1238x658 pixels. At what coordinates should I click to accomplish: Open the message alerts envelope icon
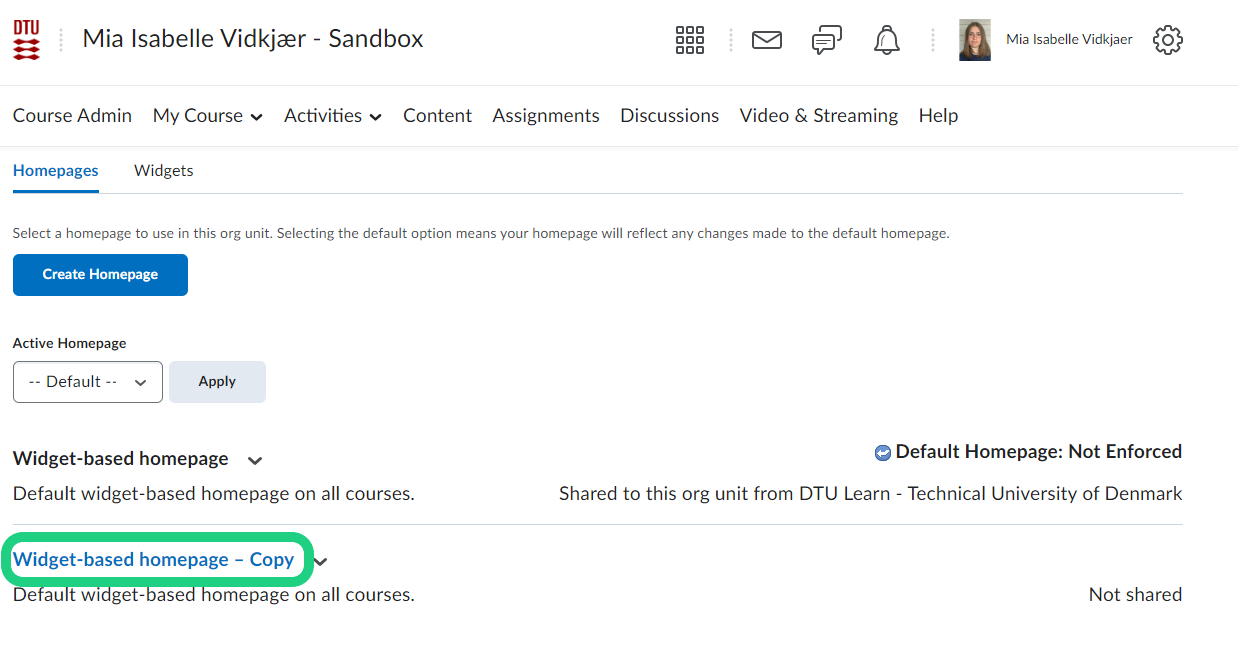pyautogui.click(x=766, y=40)
